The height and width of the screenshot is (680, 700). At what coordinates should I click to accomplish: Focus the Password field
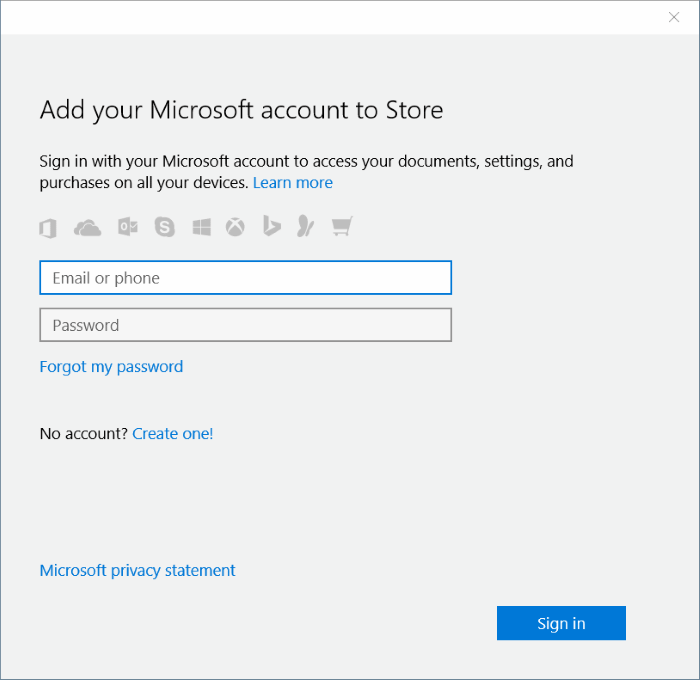point(246,325)
